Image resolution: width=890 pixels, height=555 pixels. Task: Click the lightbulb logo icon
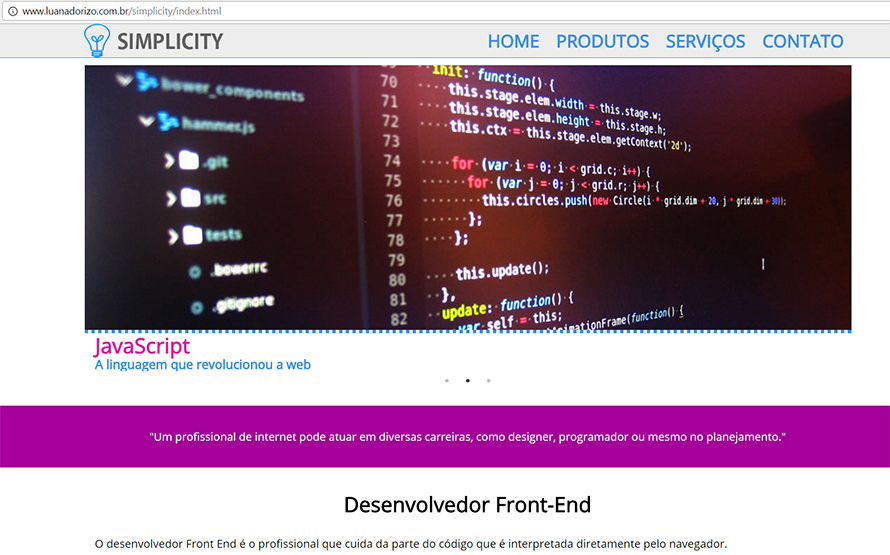click(97, 40)
